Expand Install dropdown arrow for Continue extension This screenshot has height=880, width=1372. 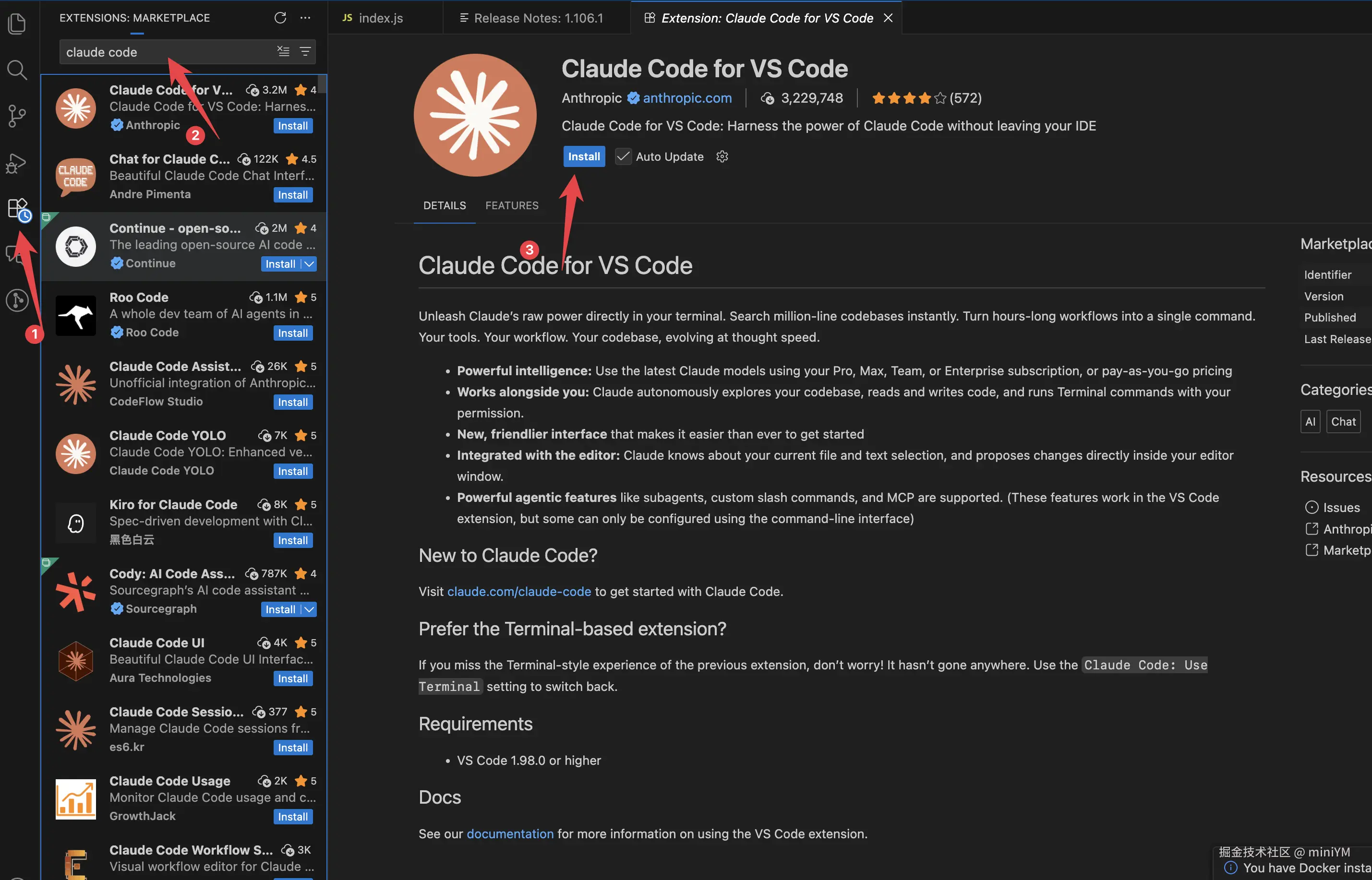309,264
